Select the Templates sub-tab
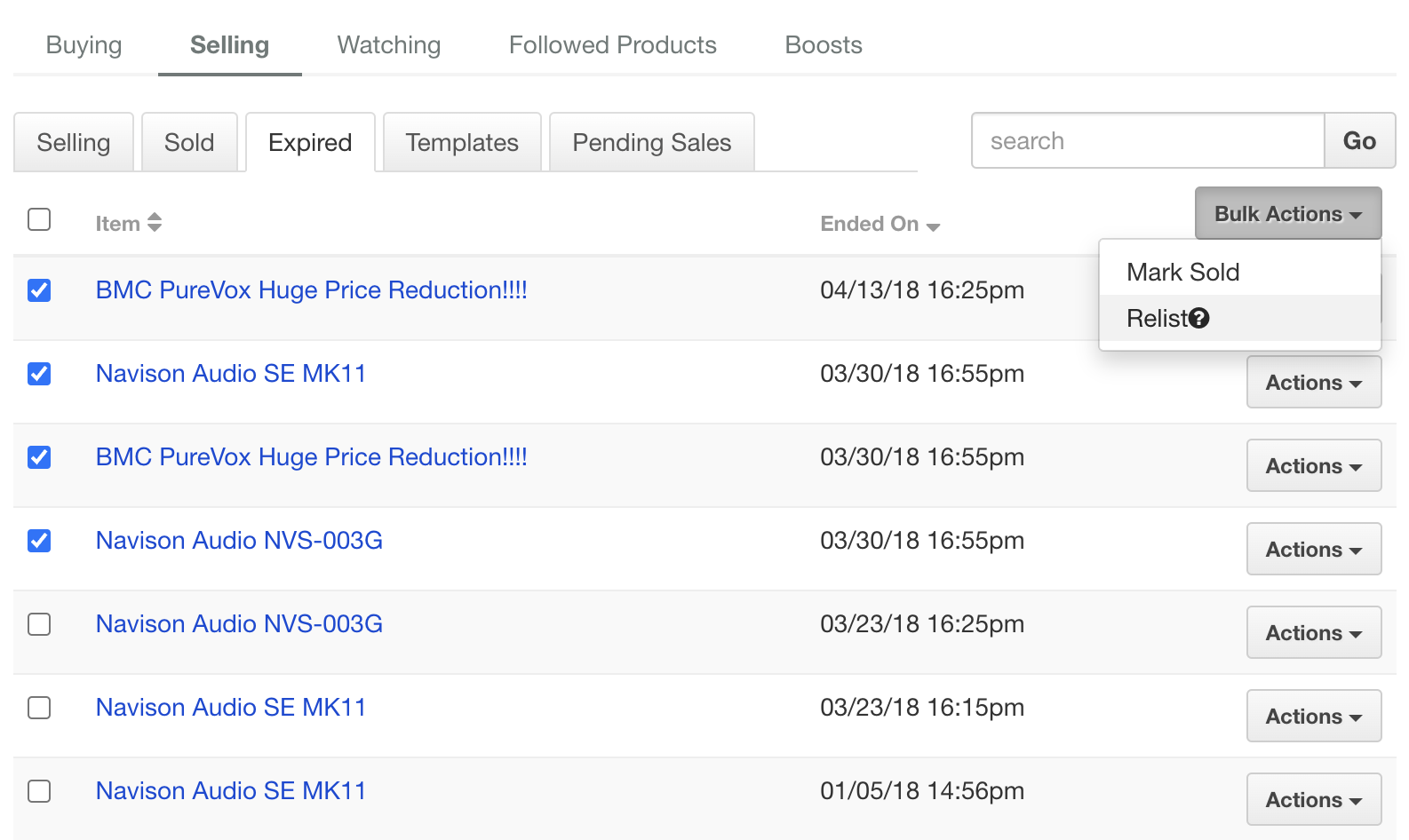Image resolution: width=1409 pixels, height=840 pixels. coord(462,142)
